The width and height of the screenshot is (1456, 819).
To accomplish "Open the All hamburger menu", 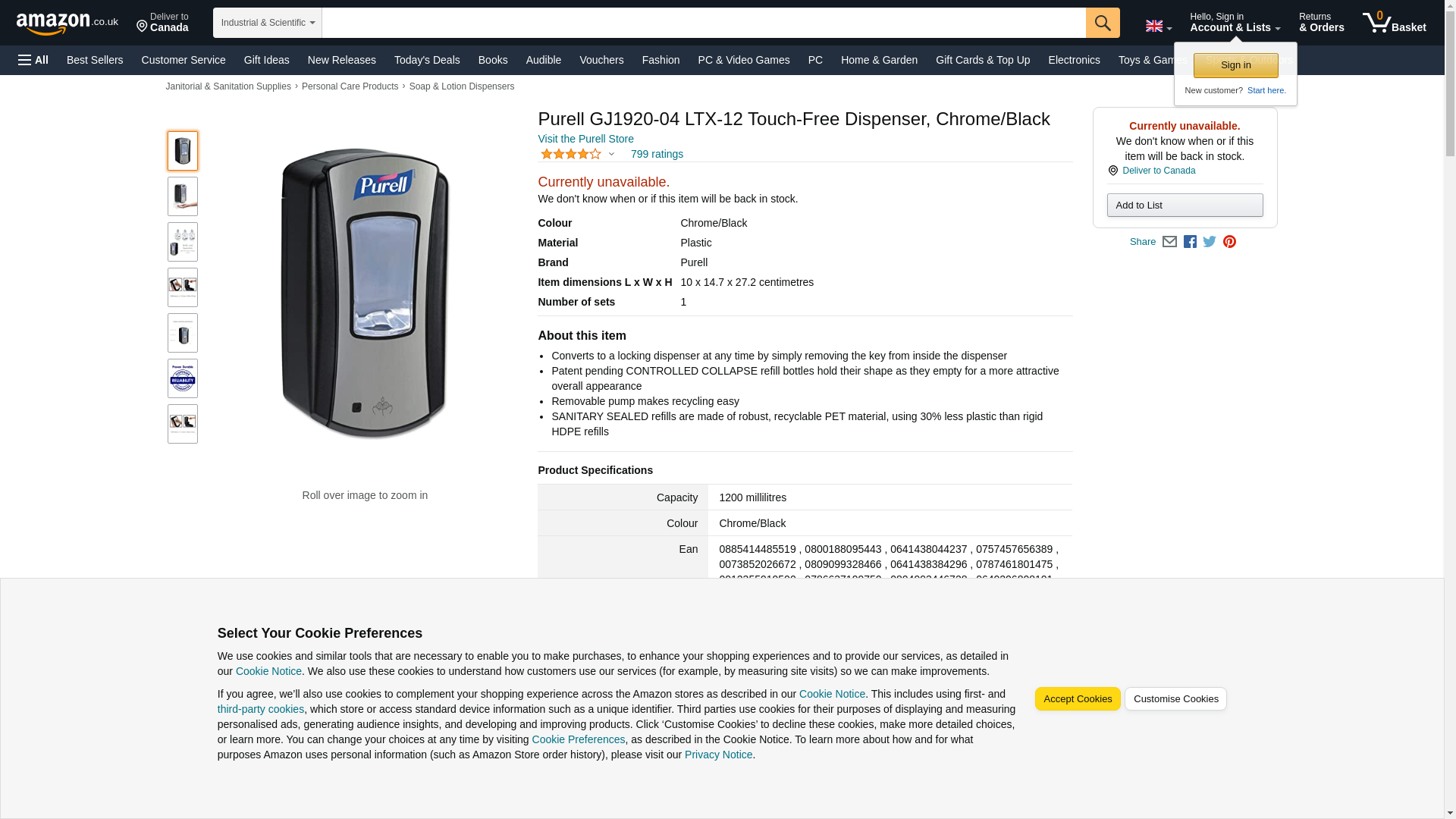I will (33, 60).
